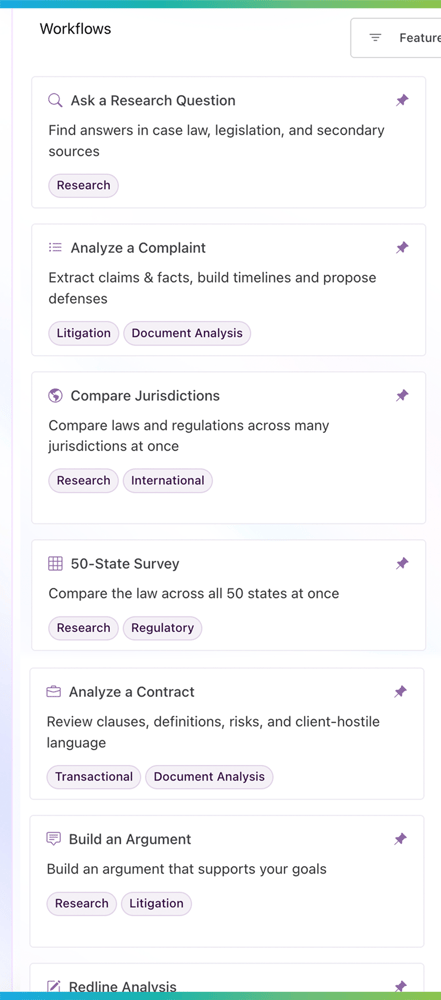The width and height of the screenshot is (441, 1000).
Task: Click the Transactional tag on Analyze a Contract
Action: point(94,776)
